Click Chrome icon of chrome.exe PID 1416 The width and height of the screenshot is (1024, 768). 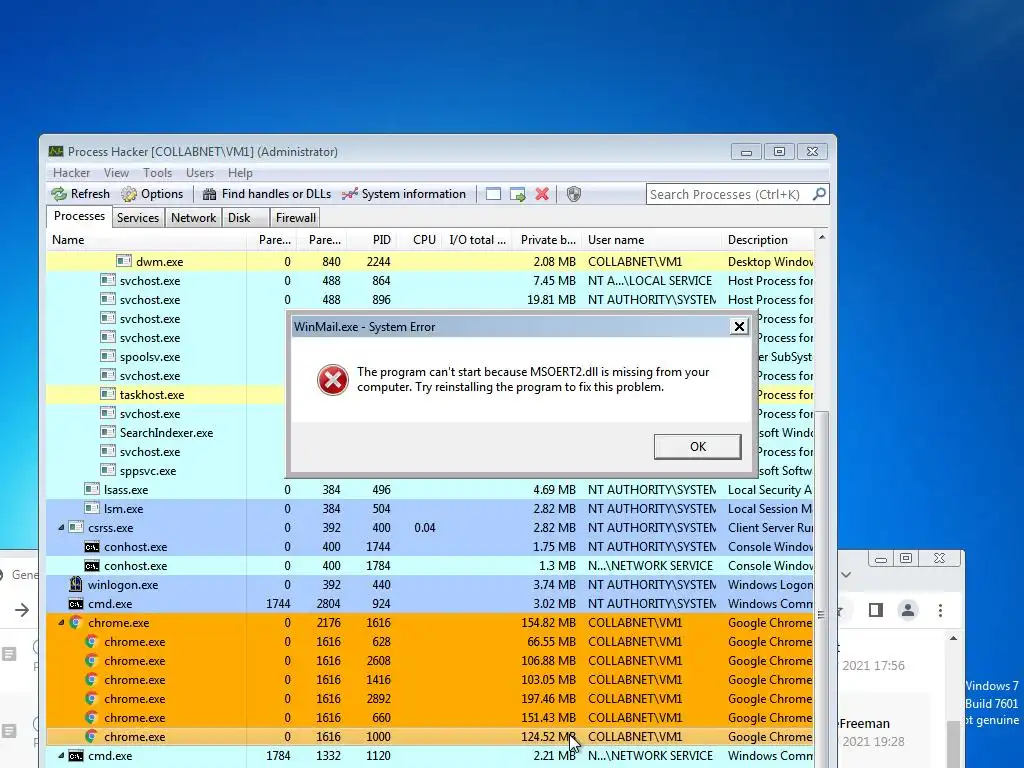tap(92, 680)
